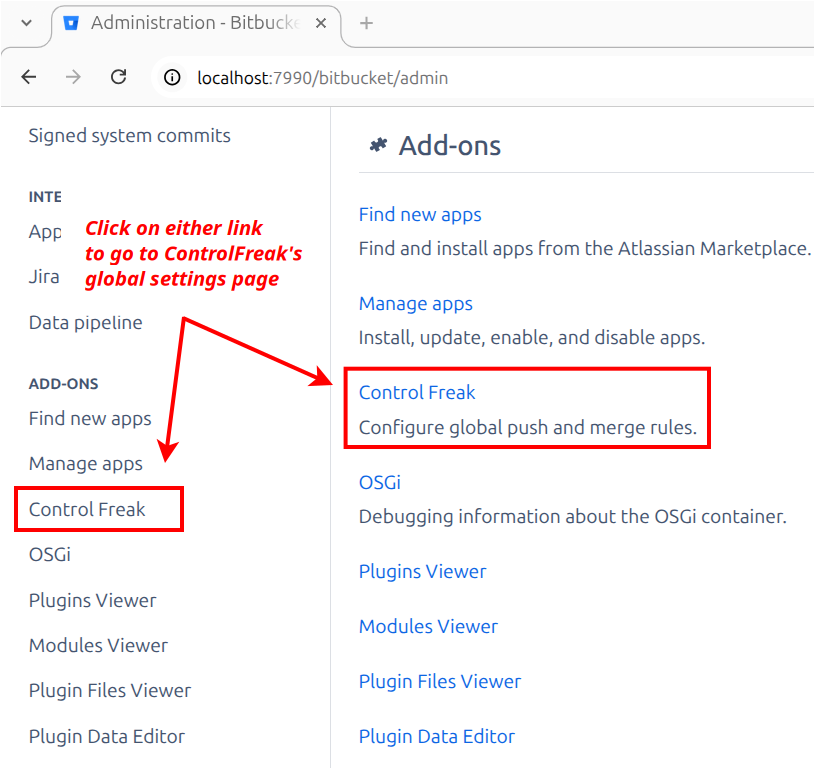
Task: Open Control Freak in the sidebar
Action: click(87, 509)
